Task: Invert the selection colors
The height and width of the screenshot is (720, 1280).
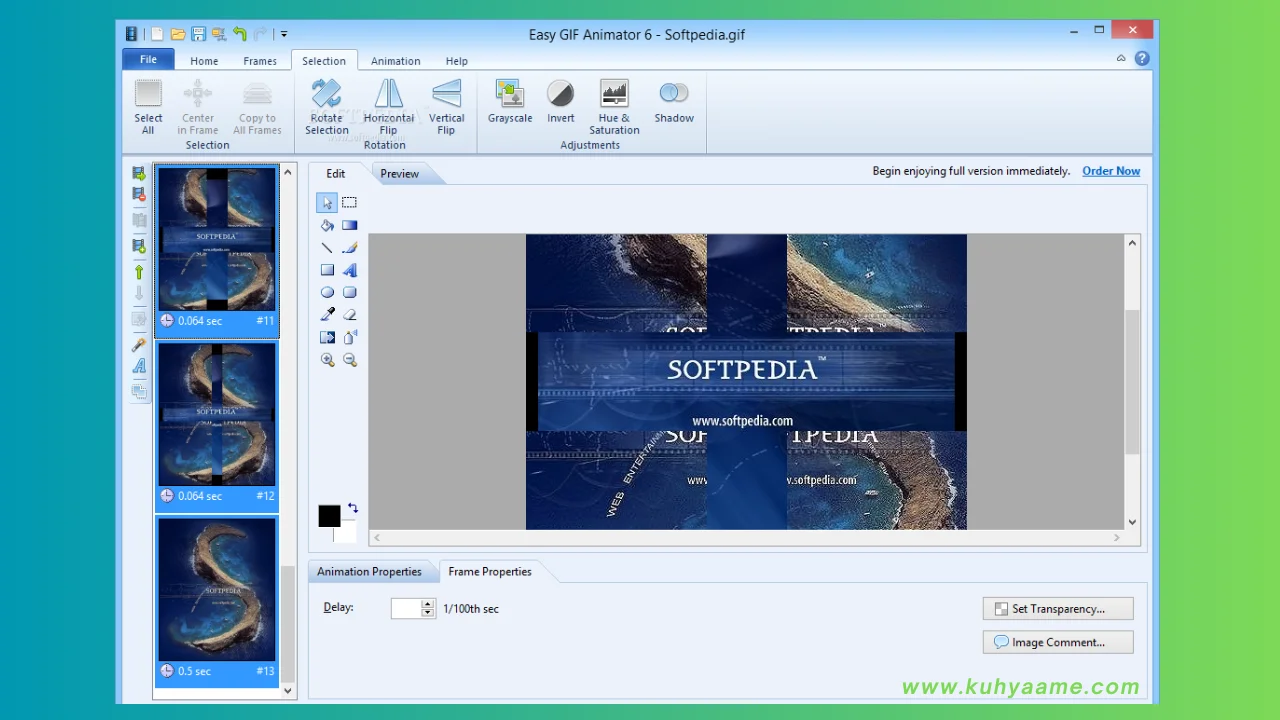Action: click(560, 102)
